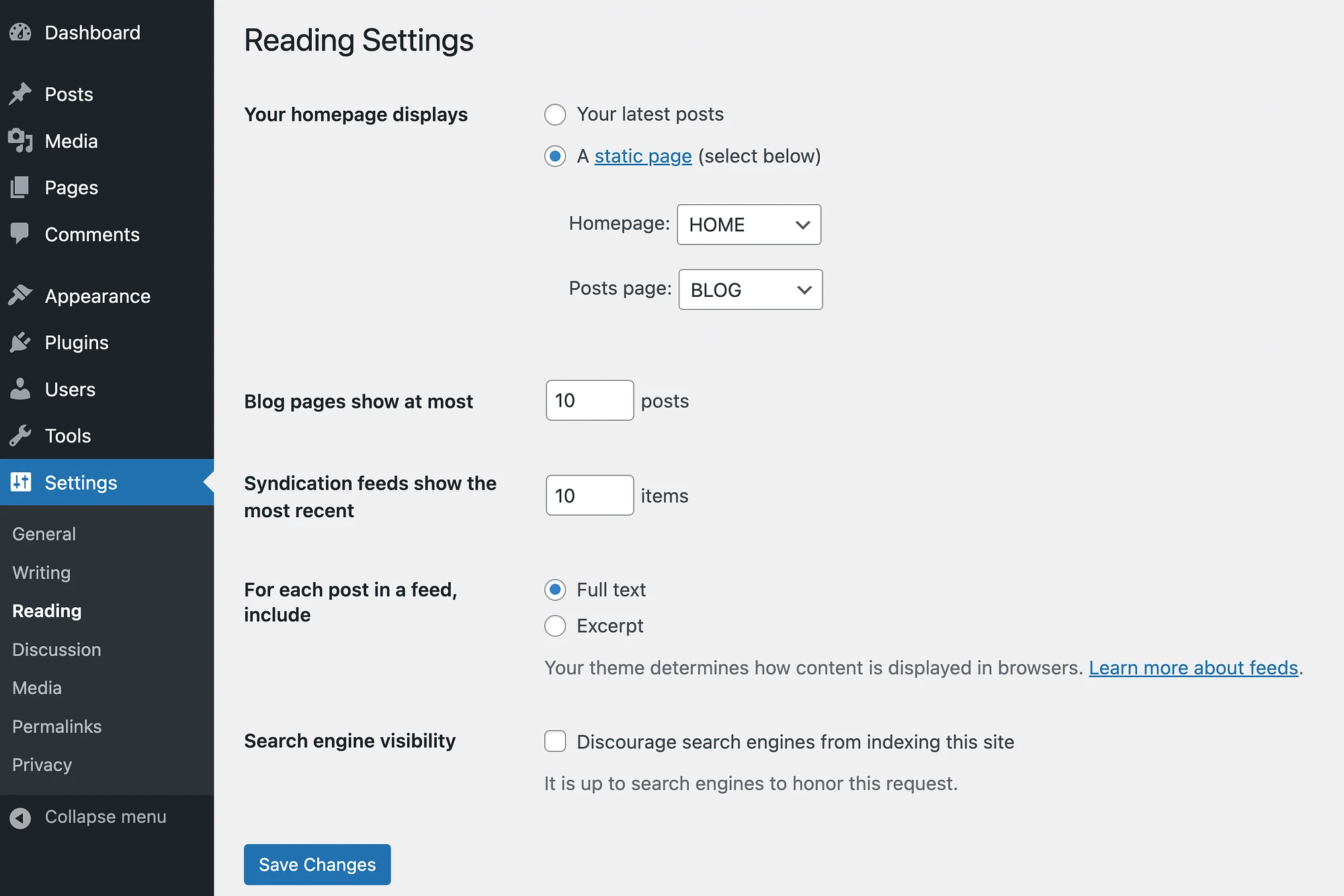Click the Learn more about feeds link

point(1192,668)
